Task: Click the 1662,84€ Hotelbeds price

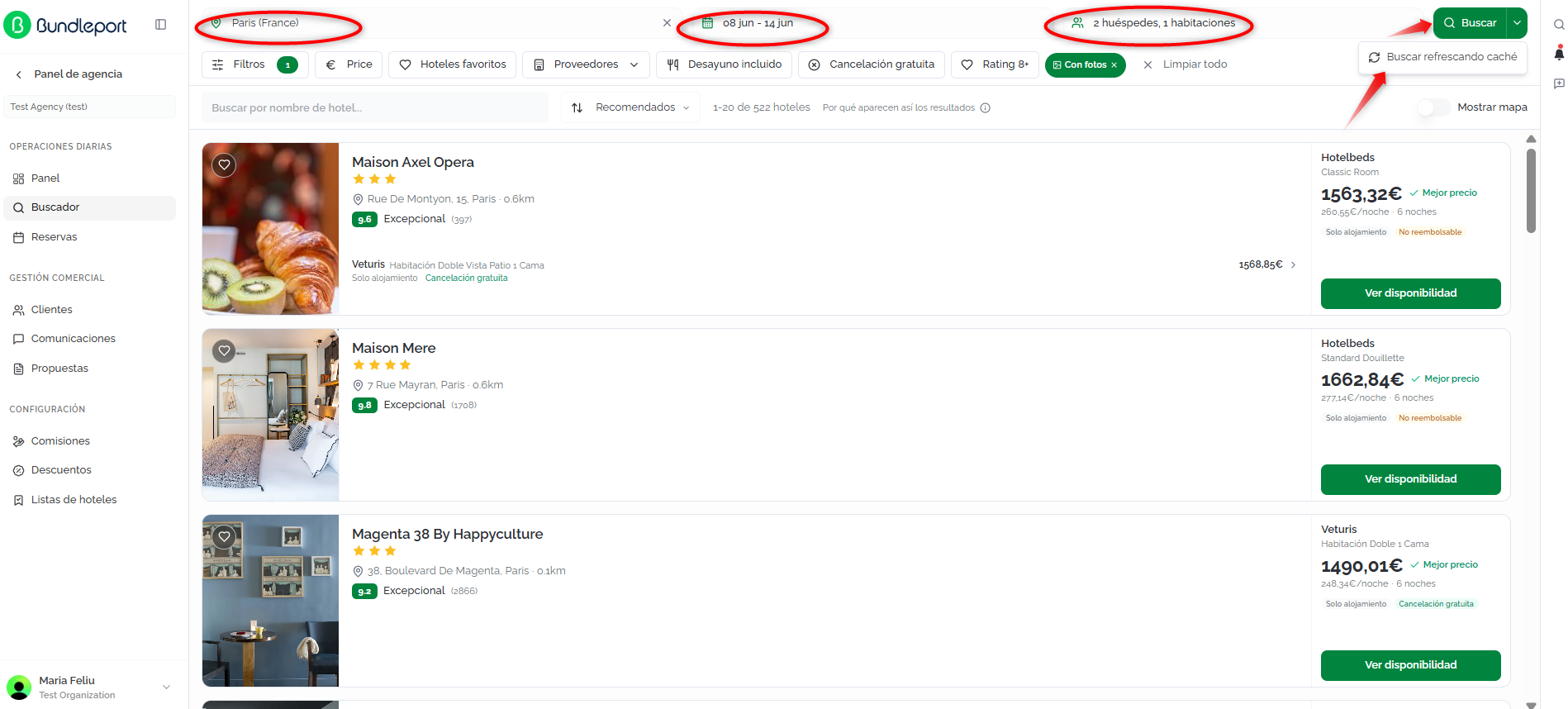Action: tap(1362, 380)
